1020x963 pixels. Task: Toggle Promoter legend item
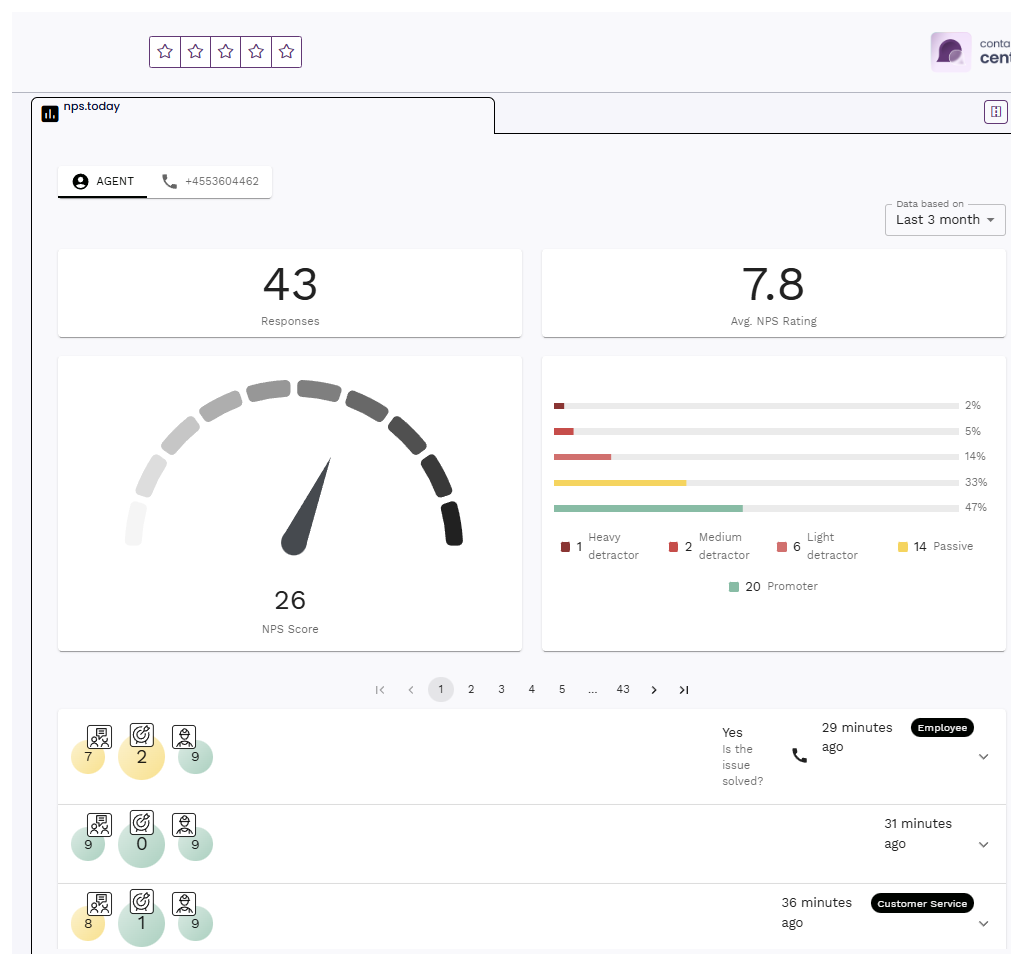coord(775,587)
